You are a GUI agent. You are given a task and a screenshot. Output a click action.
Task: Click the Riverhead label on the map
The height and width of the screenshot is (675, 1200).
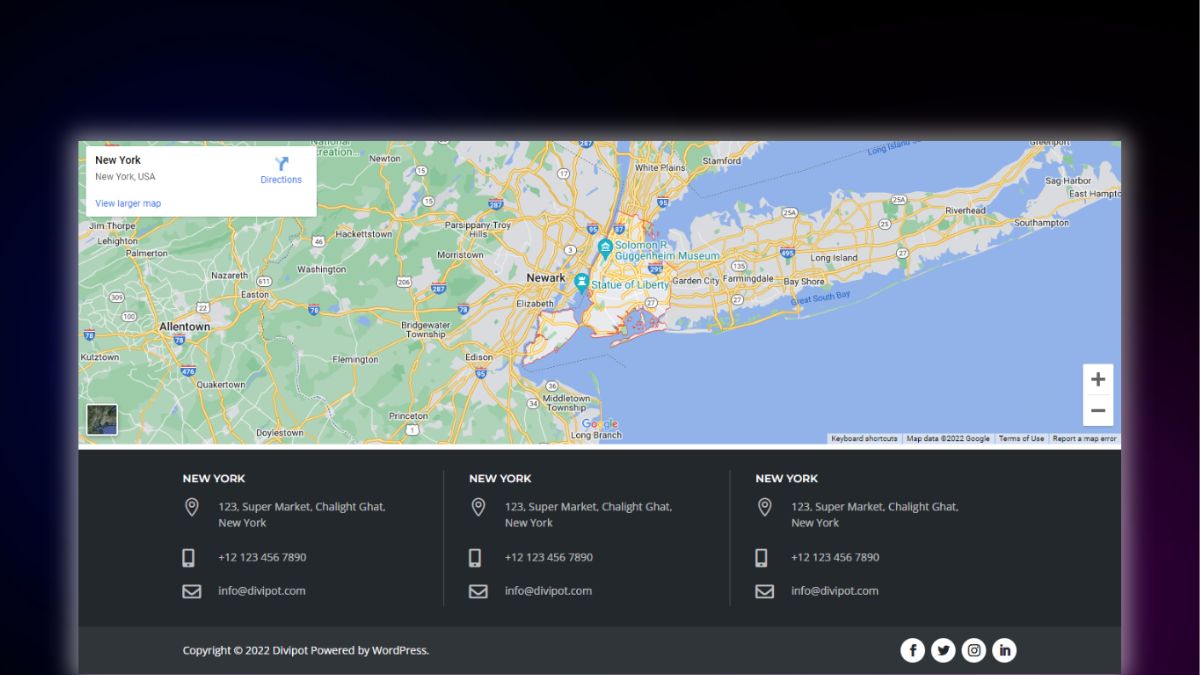965,211
